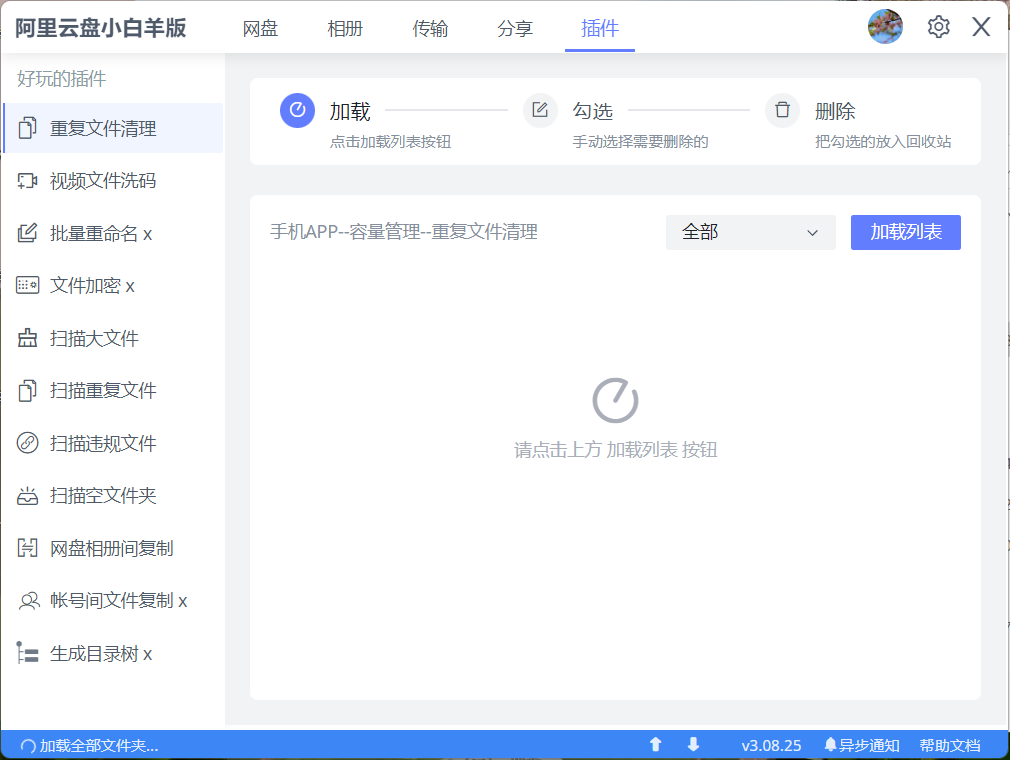Select the 生成目录树 x plugin entry

113,653
